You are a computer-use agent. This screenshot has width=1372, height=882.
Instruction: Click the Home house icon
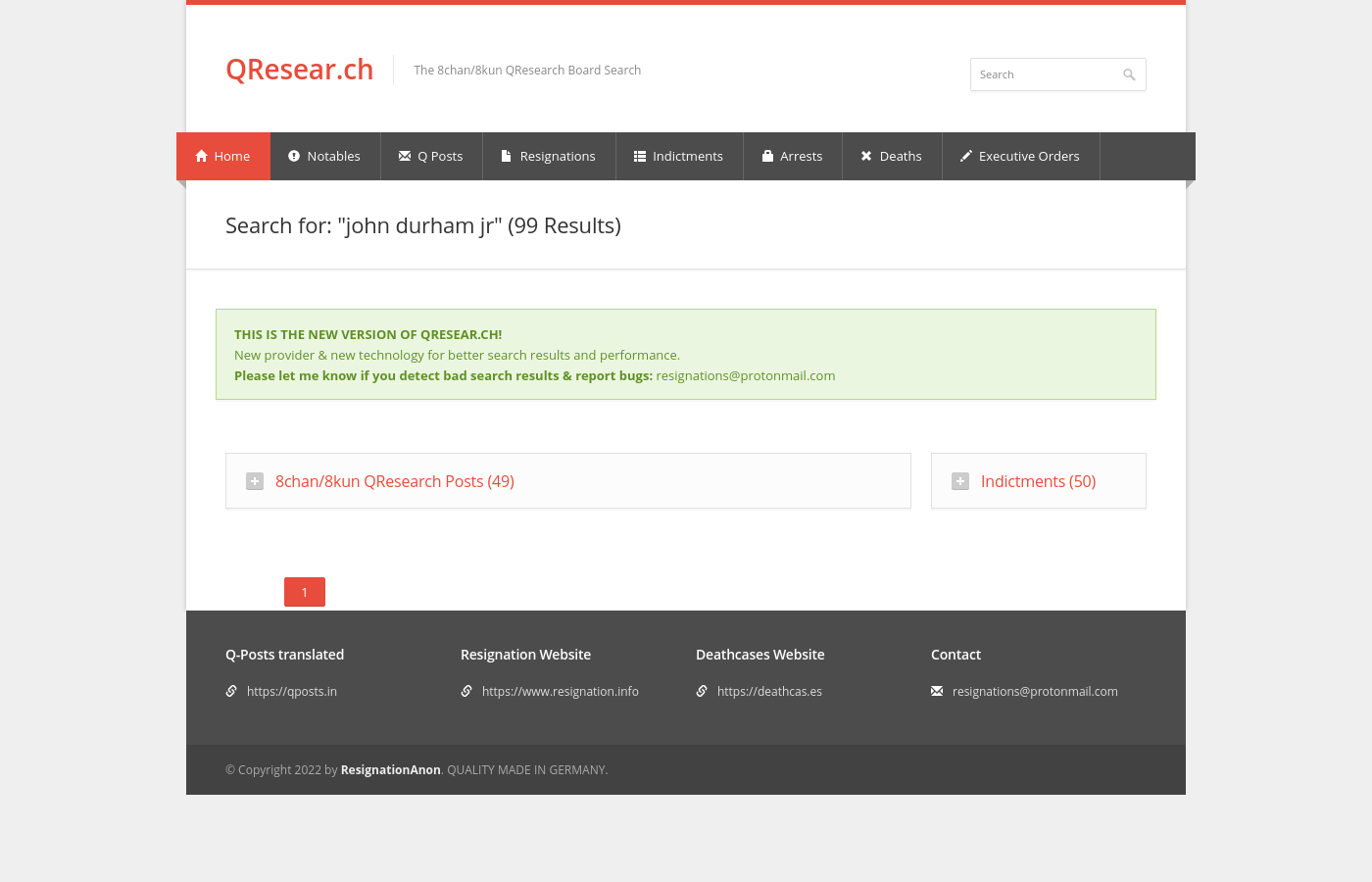(x=202, y=156)
